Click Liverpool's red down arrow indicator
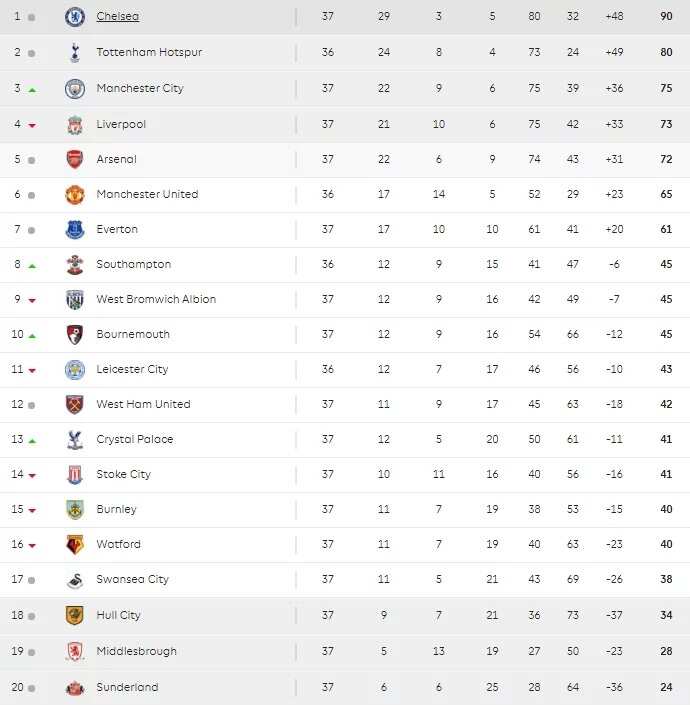690x705 pixels. [x=32, y=125]
